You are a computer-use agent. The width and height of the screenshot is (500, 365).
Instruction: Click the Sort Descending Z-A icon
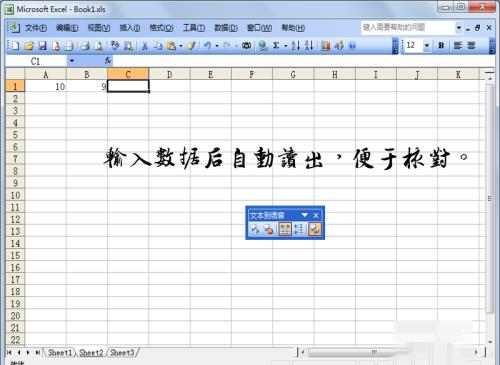[x=309, y=46]
